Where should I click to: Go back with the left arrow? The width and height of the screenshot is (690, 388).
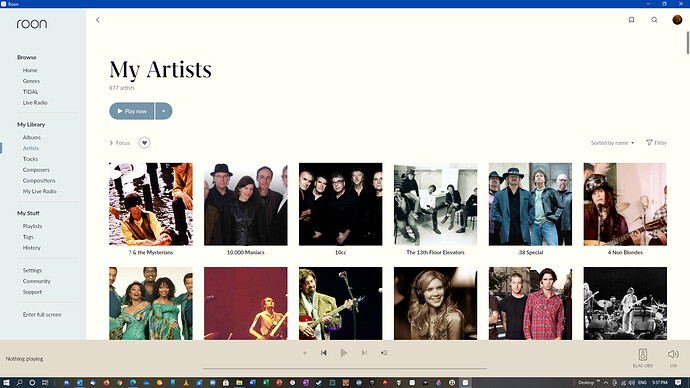[98, 20]
